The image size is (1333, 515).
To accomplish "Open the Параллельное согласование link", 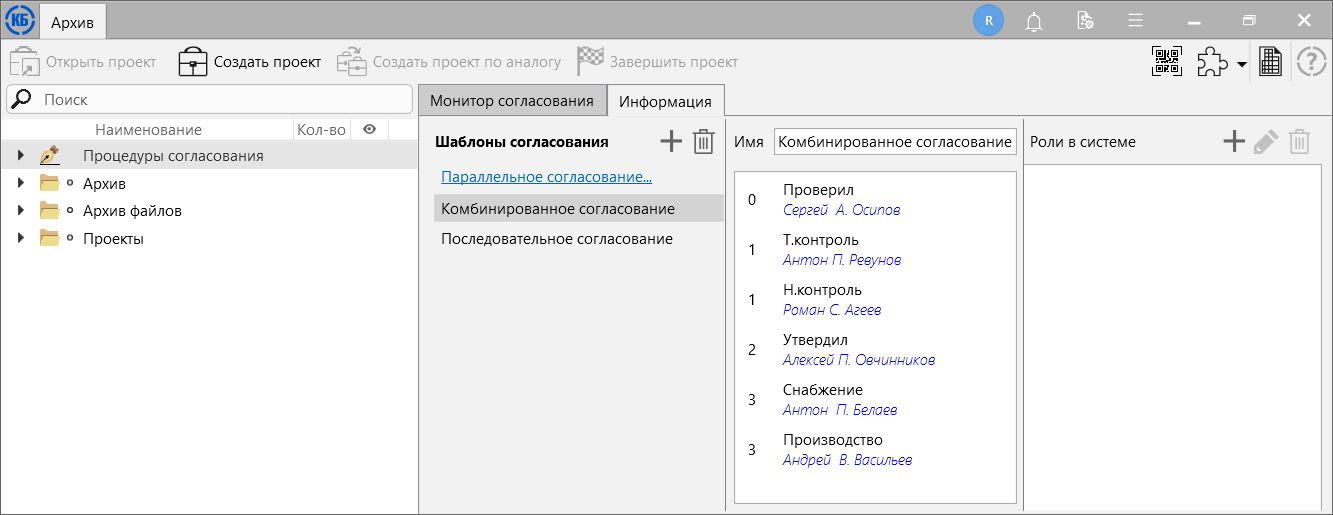I will coord(546,177).
